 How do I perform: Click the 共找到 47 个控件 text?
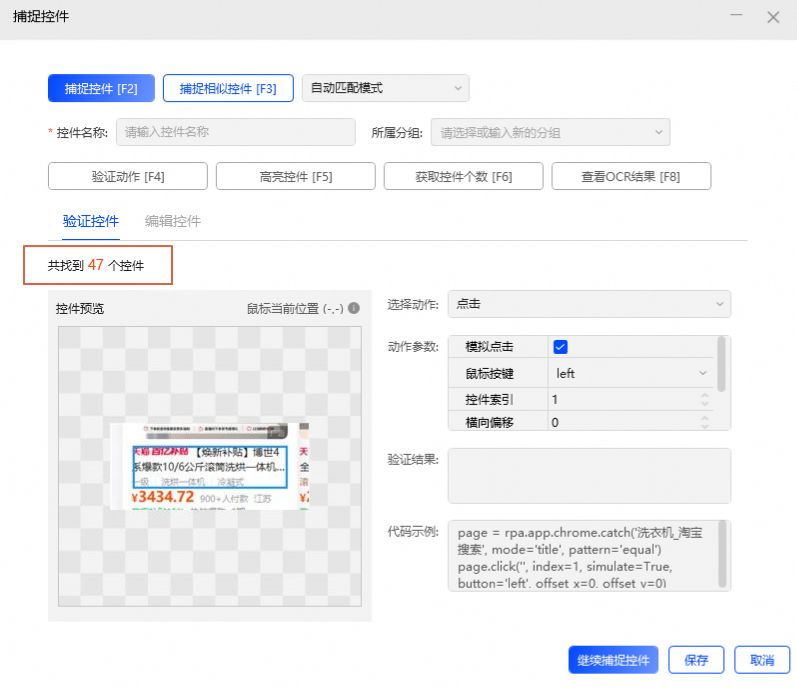point(96,265)
